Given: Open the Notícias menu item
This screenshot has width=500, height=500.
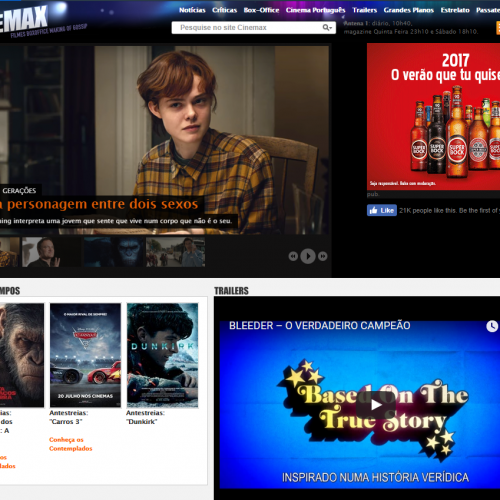Looking at the screenshot, I should tap(192, 10).
